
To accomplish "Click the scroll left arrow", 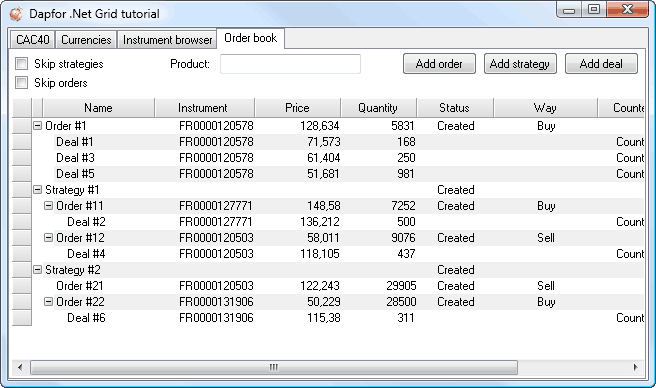I will coord(20,367).
